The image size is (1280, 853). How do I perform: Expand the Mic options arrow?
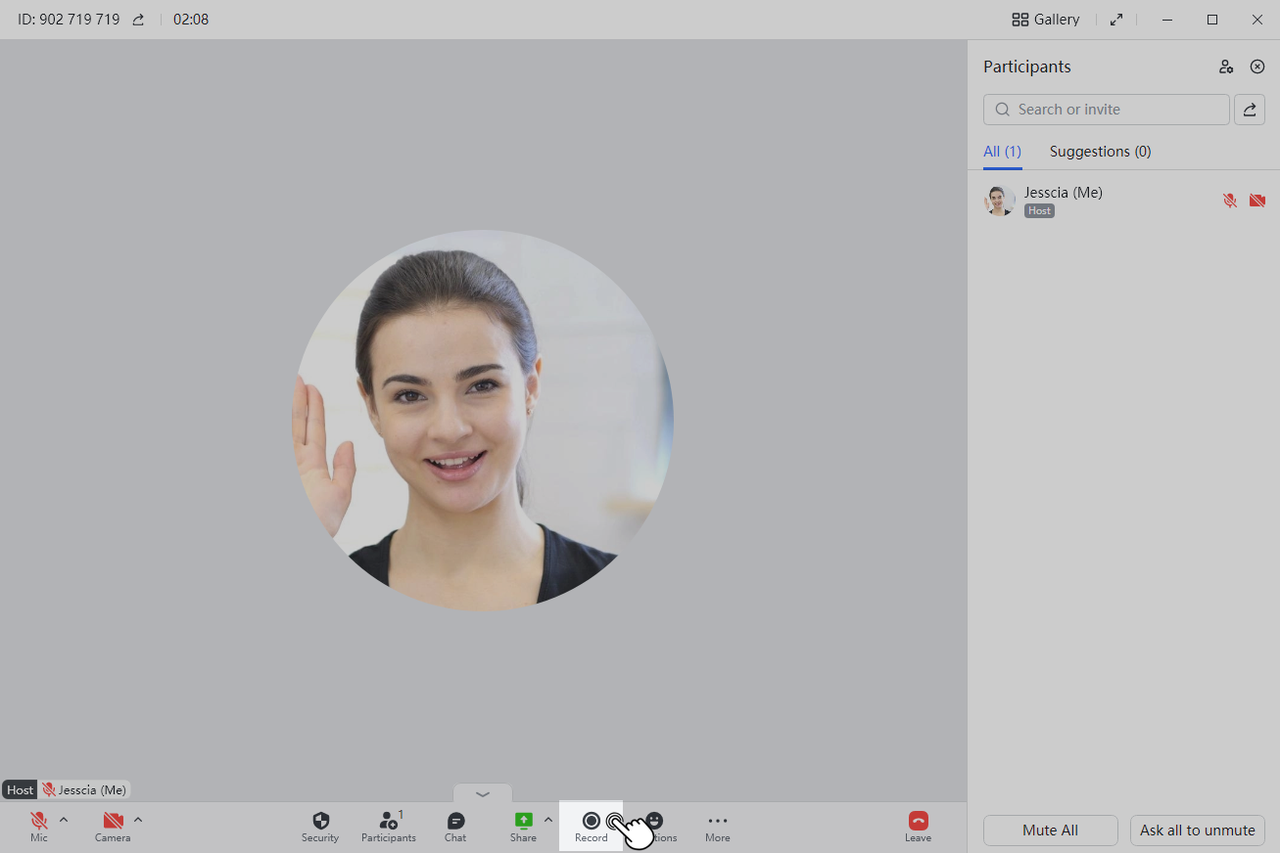click(64, 820)
